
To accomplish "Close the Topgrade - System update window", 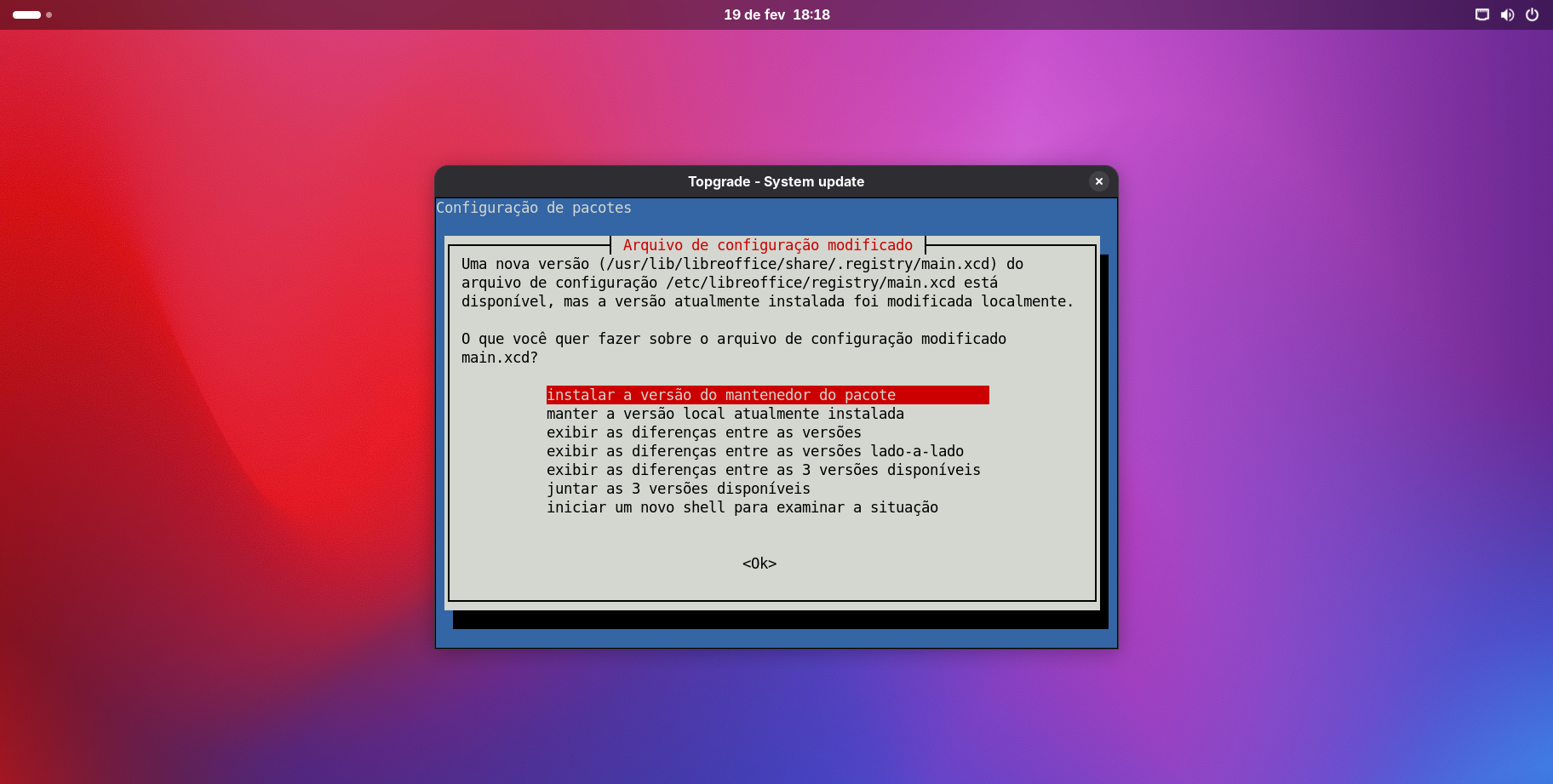I will [x=1098, y=181].
